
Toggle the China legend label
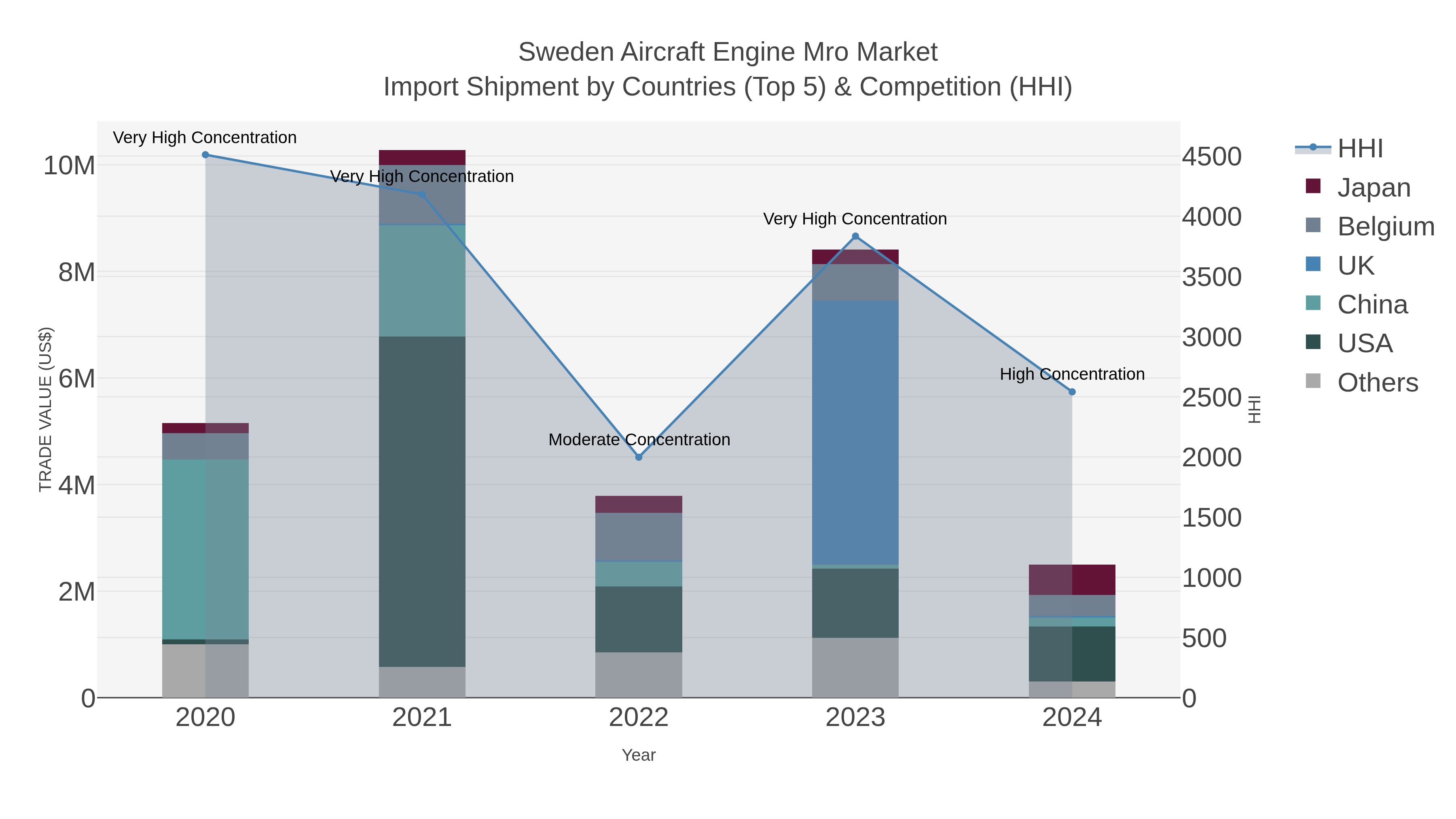pyautogui.click(x=1373, y=304)
